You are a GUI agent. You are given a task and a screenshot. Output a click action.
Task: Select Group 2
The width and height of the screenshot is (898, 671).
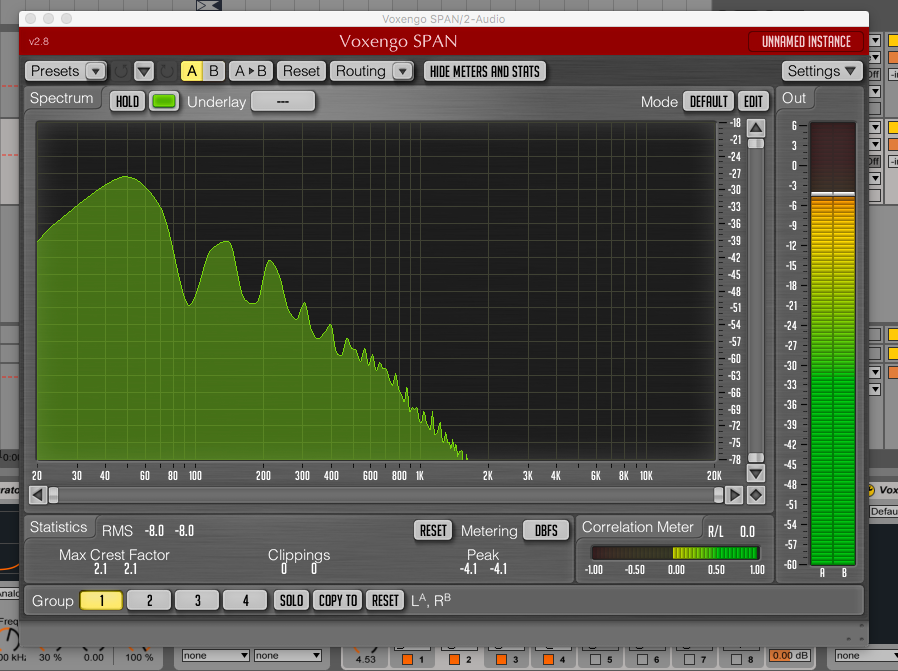[x=149, y=601]
